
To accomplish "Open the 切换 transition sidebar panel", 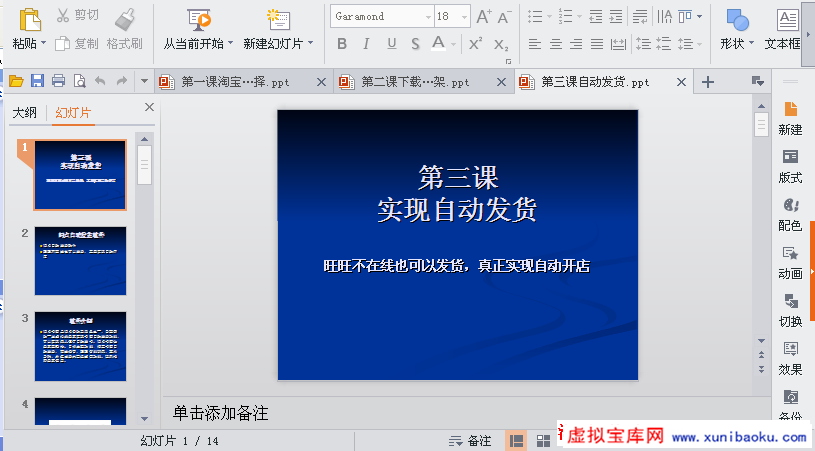I will (x=790, y=309).
